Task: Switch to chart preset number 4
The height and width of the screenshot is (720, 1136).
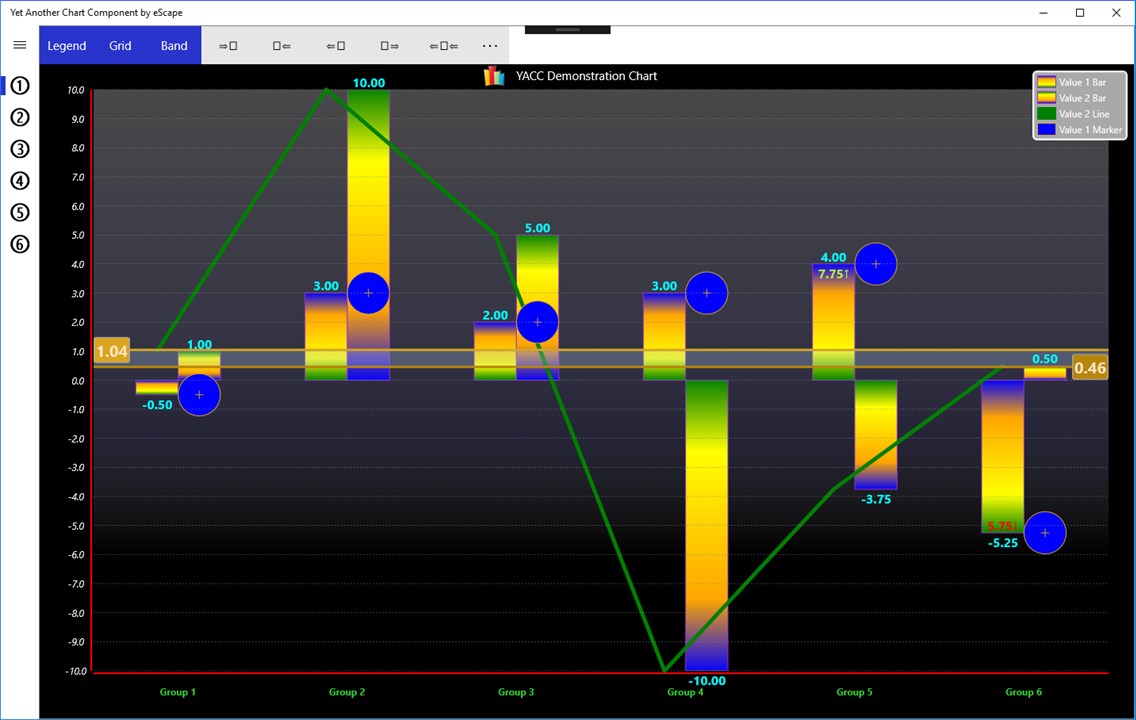Action: point(20,181)
